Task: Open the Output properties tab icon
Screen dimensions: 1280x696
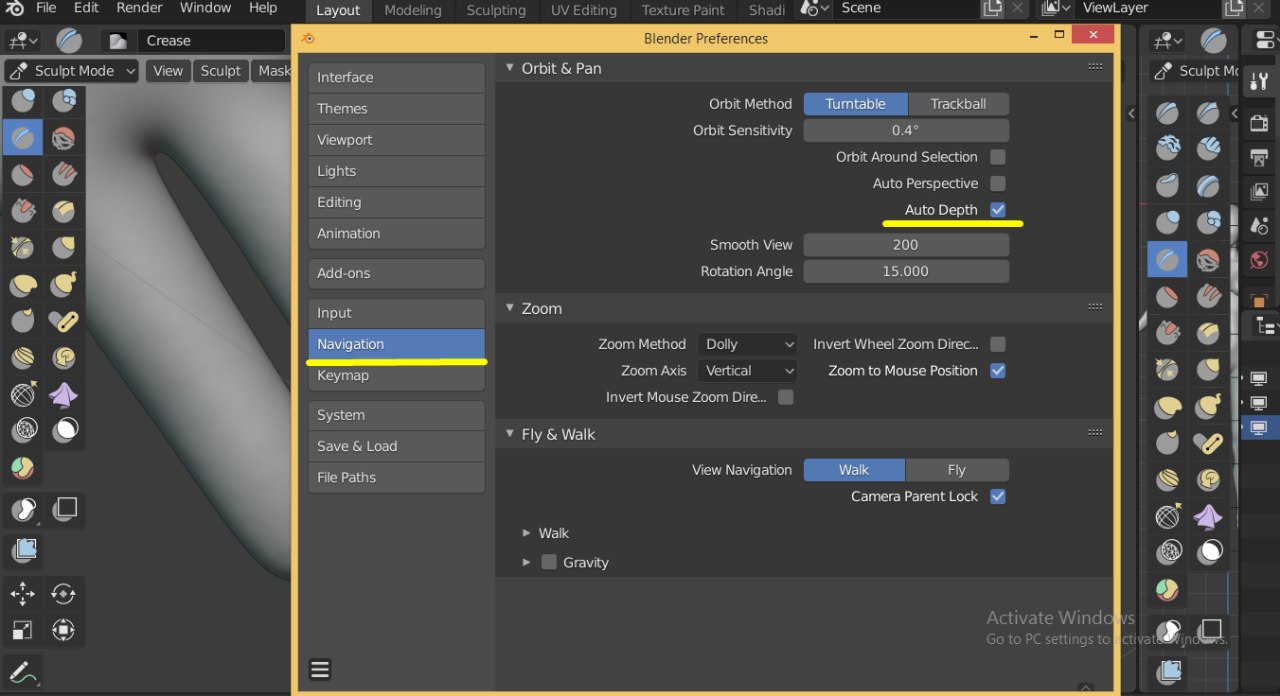Action: click(1260, 157)
